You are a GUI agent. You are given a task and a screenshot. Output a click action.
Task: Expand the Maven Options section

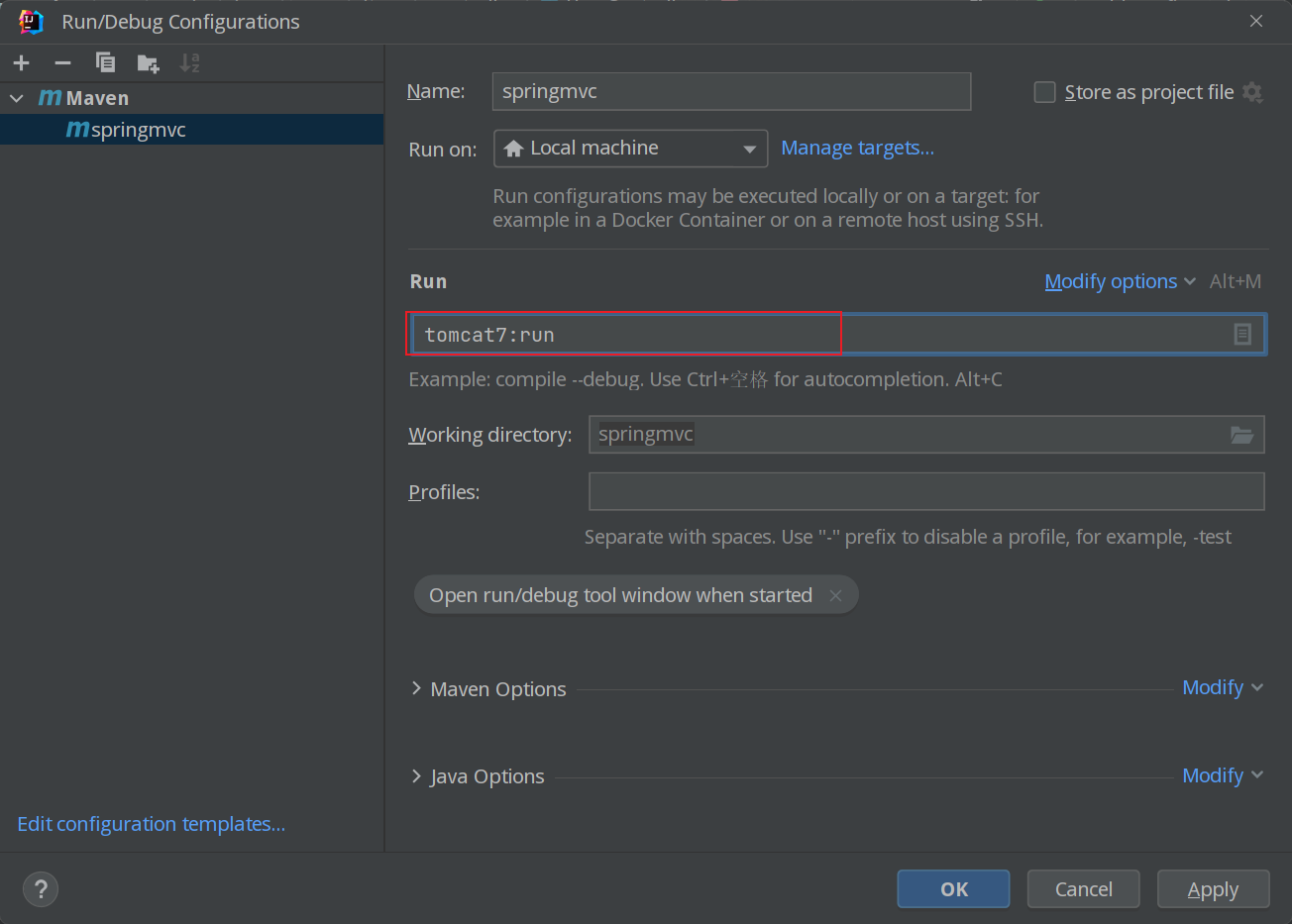click(x=416, y=688)
